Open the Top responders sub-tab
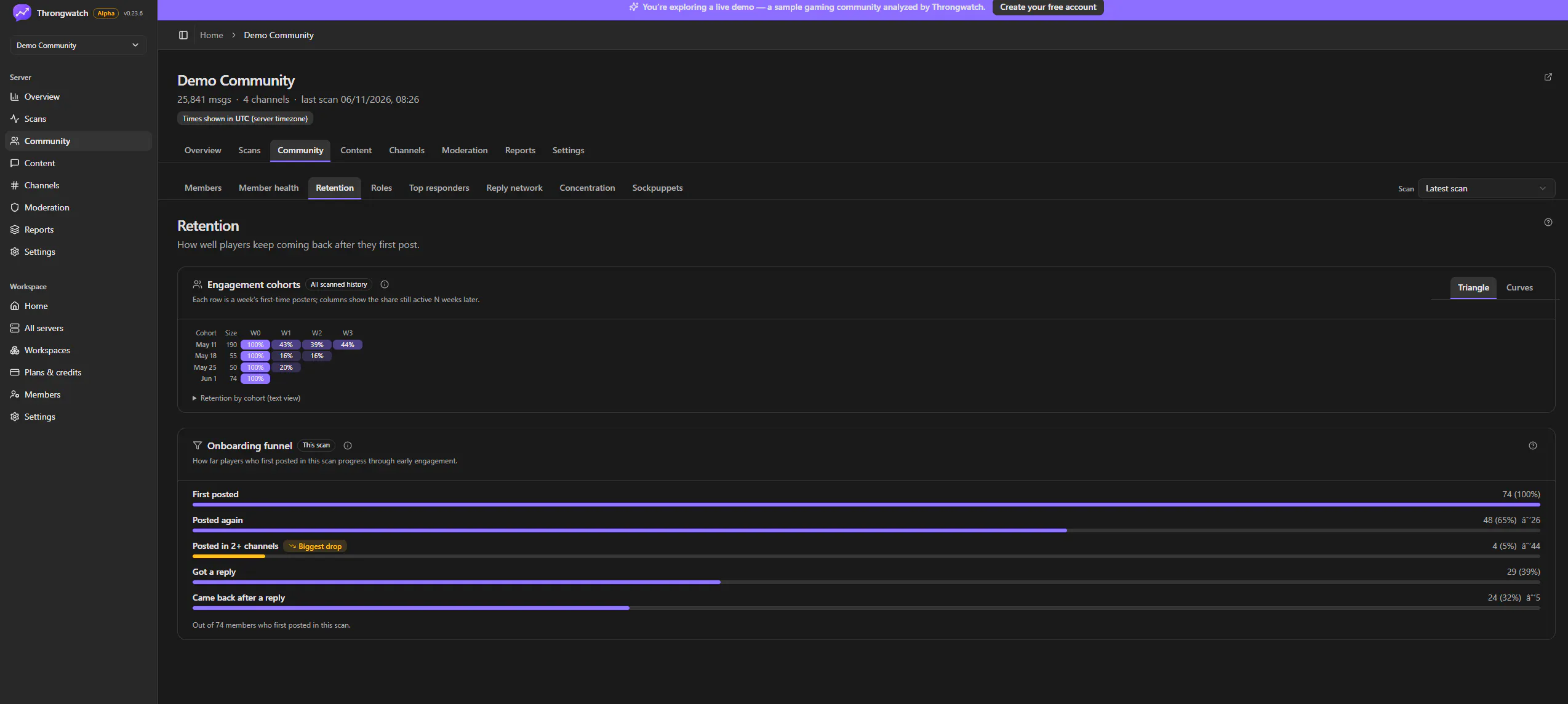1568x704 pixels. tap(439, 188)
